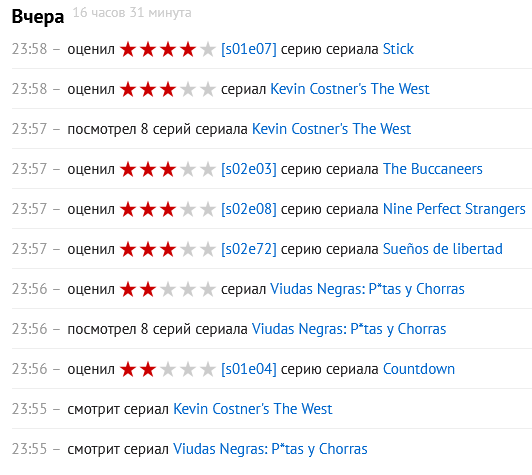Viewport: 532px width, 475px height.
Task: Open episode s01e07 of Stick
Action: pyautogui.click(x=249, y=49)
